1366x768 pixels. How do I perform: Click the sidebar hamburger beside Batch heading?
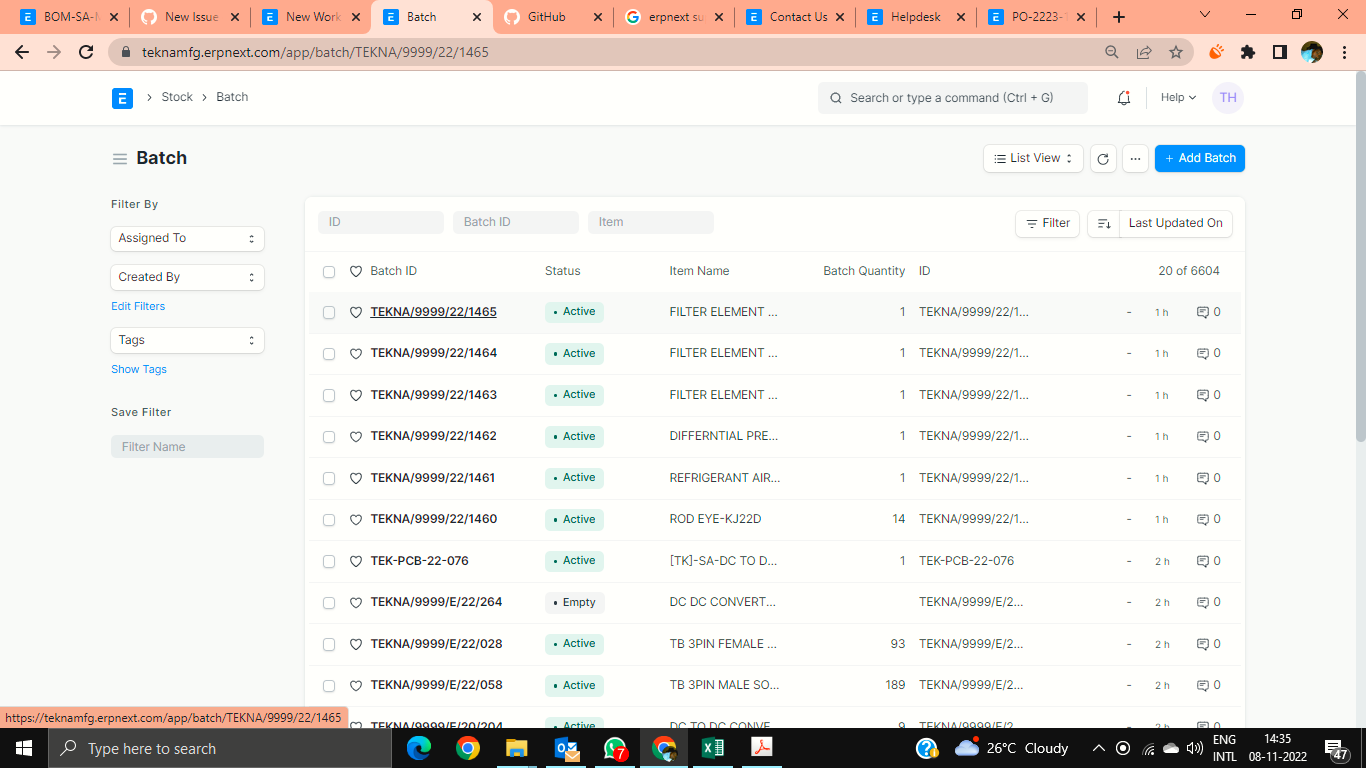pyautogui.click(x=118, y=158)
